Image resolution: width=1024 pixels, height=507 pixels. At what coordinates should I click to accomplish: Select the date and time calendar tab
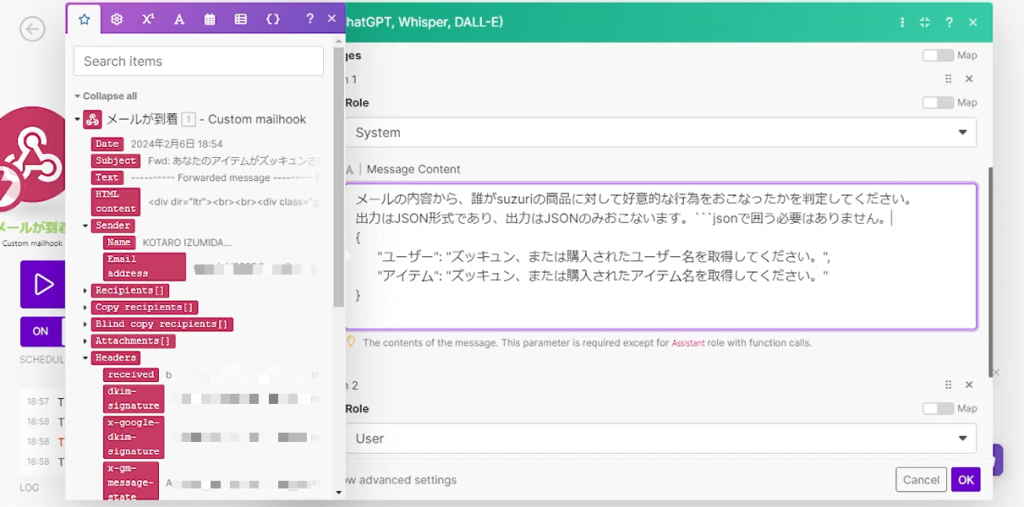(x=210, y=19)
